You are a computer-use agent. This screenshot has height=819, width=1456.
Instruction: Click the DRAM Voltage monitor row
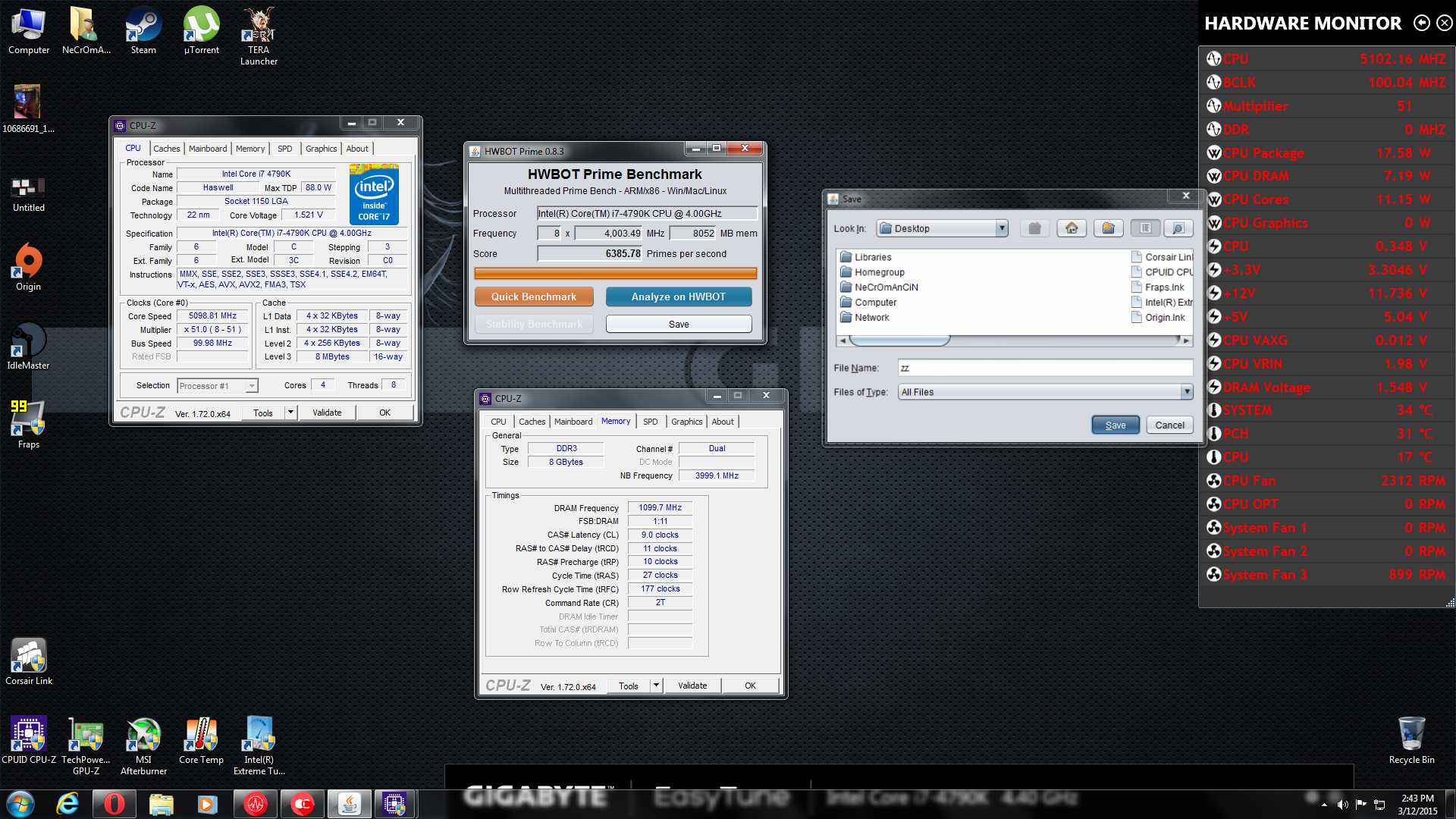[1326, 388]
